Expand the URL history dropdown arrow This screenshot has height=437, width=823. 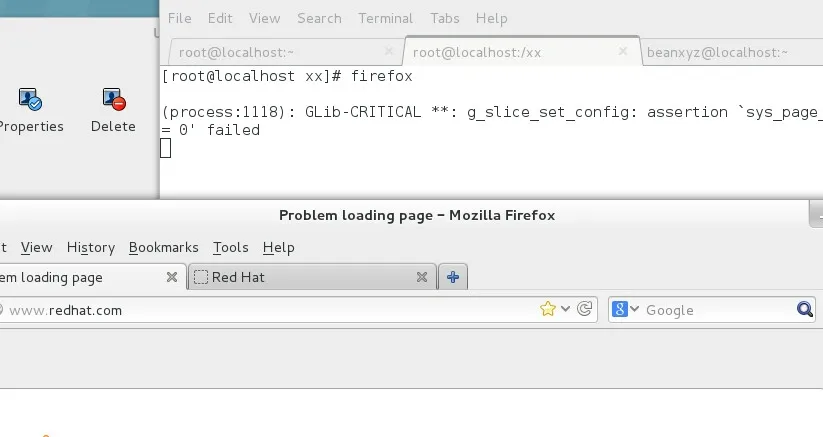[x=566, y=309]
